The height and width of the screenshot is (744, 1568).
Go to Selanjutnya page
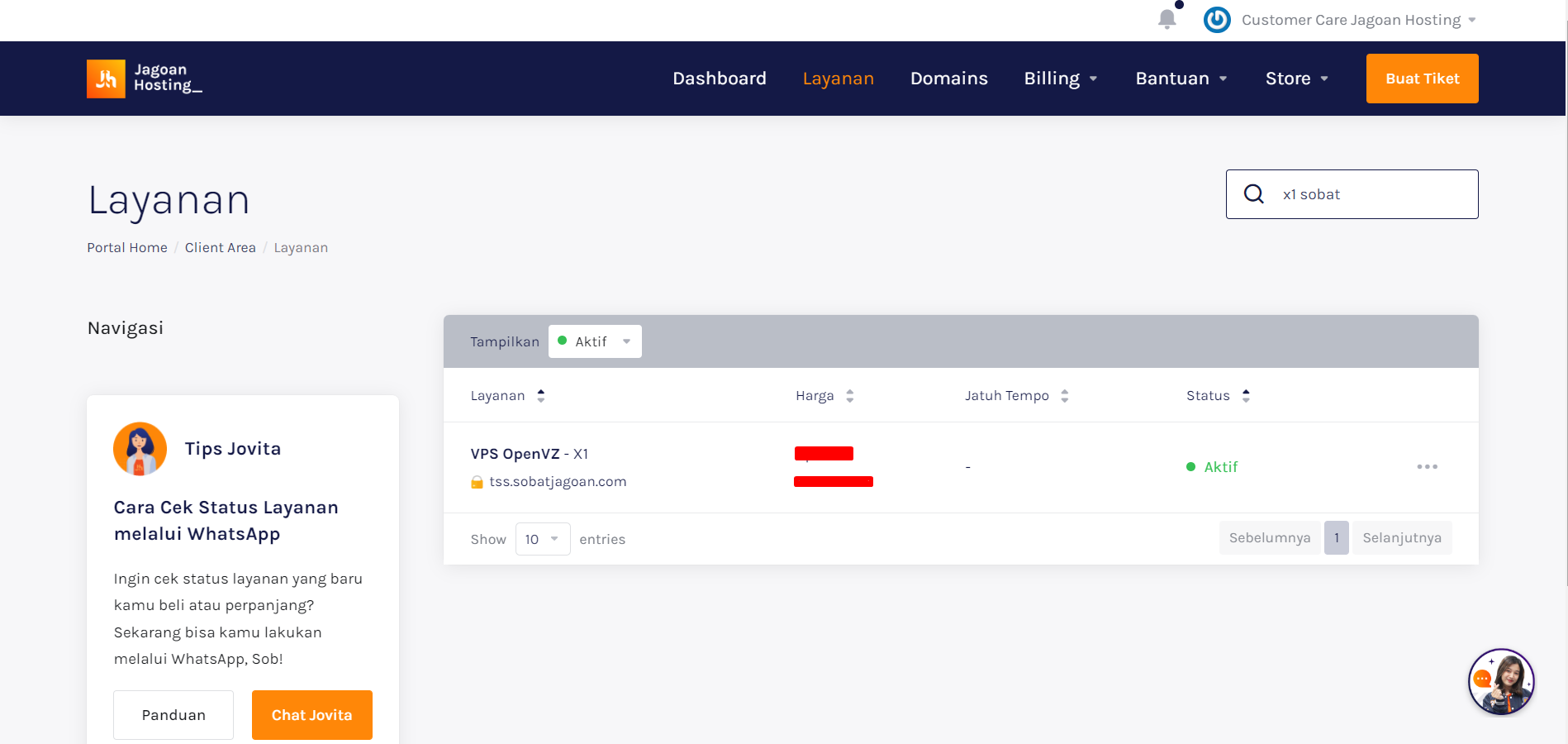1402,538
